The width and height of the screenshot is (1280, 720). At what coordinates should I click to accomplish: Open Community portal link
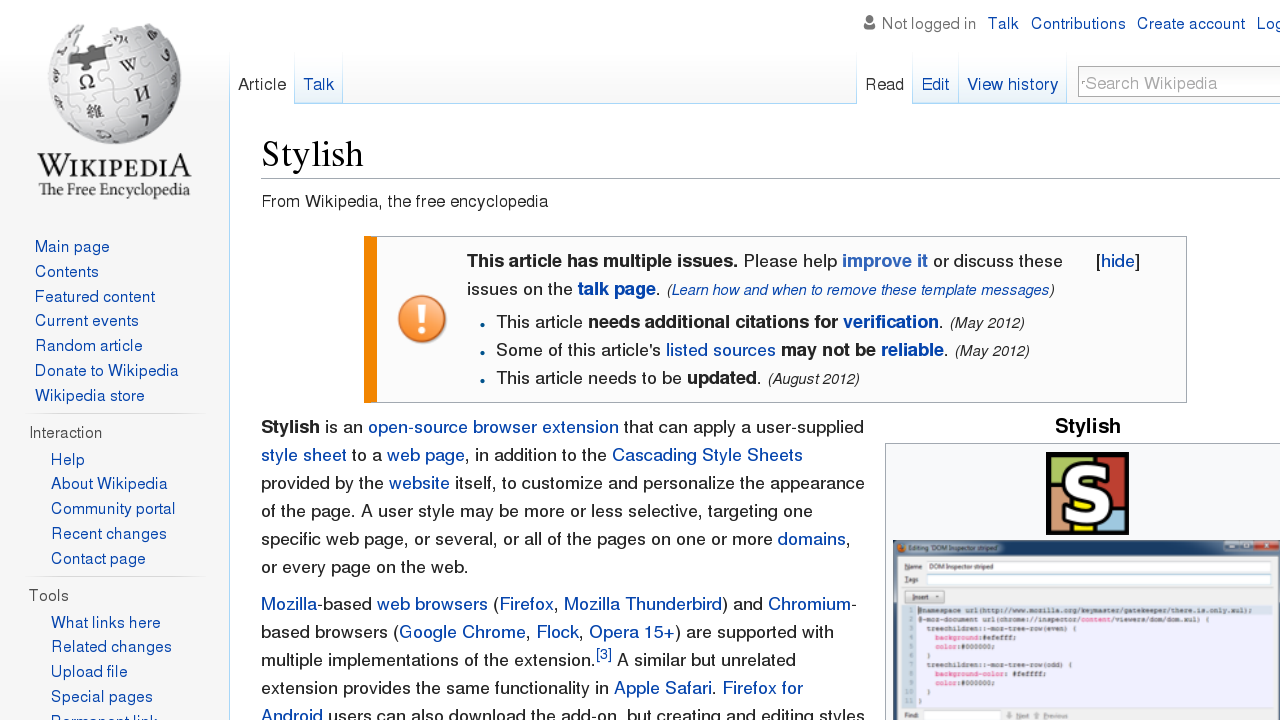113,509
